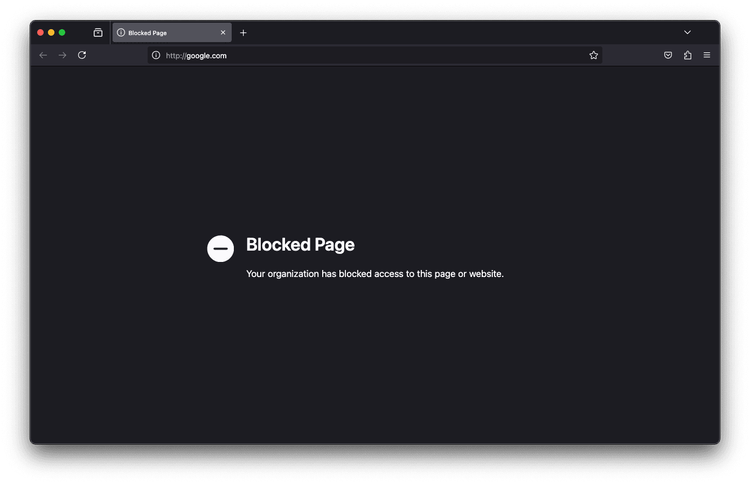Expand the list all tabs chevron
Viewport: 750px width, 484px height.
point(687,33)
